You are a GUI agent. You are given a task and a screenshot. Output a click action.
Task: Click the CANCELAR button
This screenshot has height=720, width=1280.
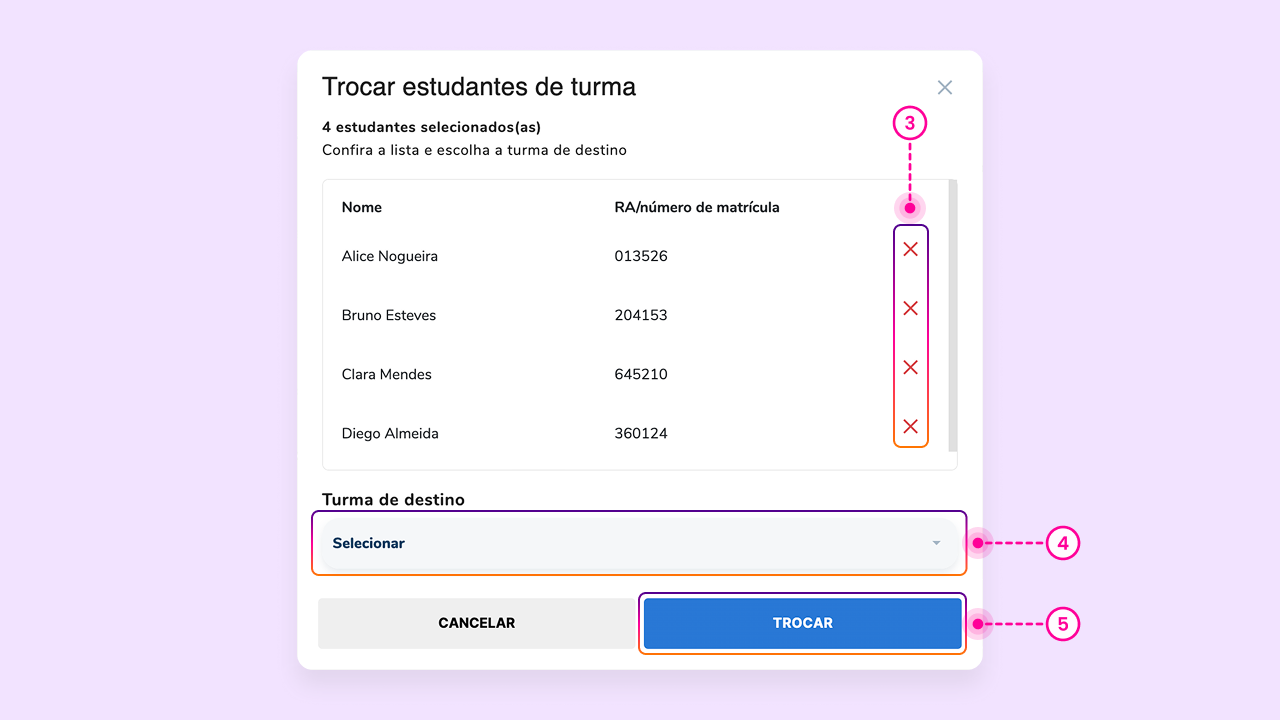pyautogui.click(x=477, y=623)
